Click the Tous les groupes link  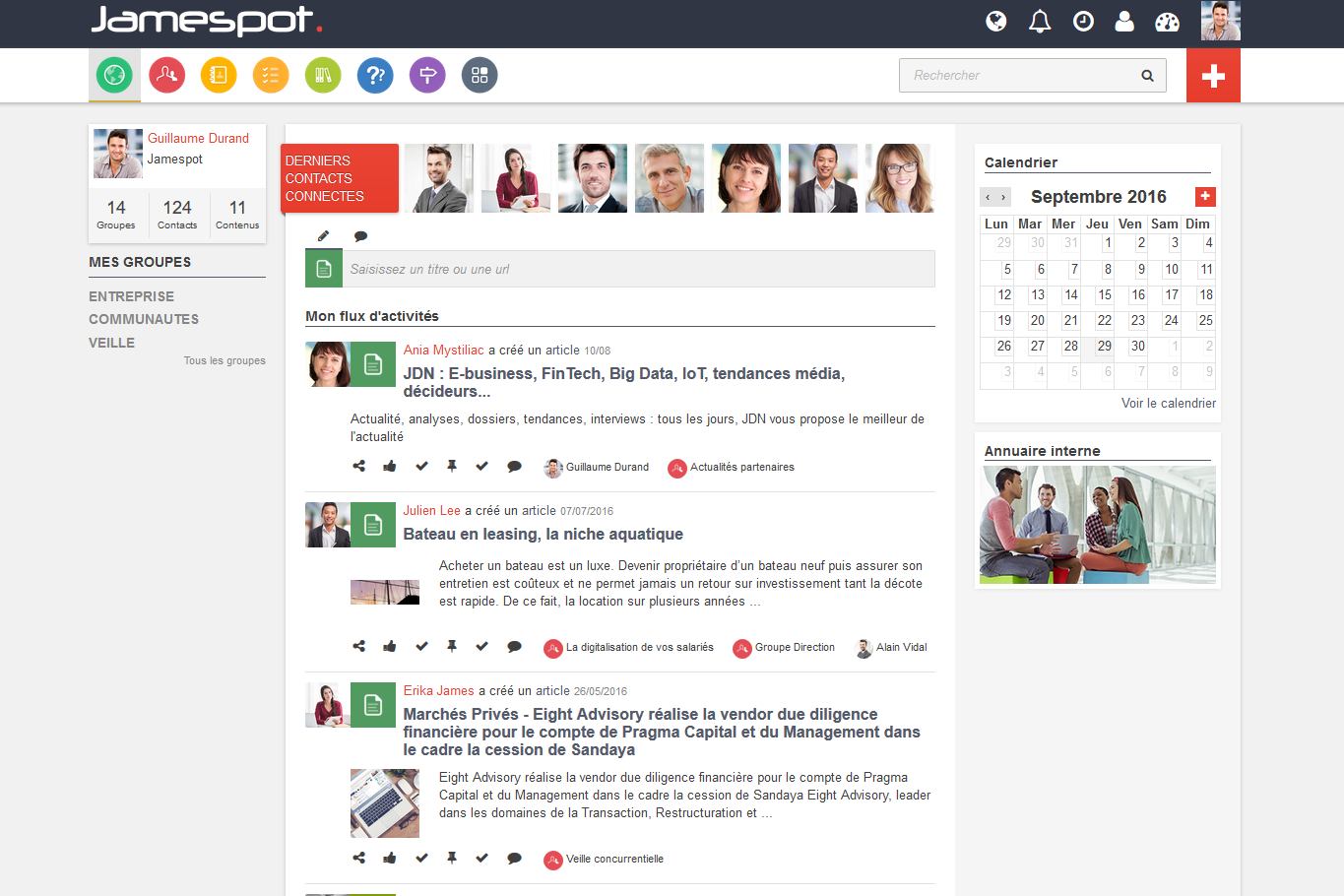[x=224, y=360]
